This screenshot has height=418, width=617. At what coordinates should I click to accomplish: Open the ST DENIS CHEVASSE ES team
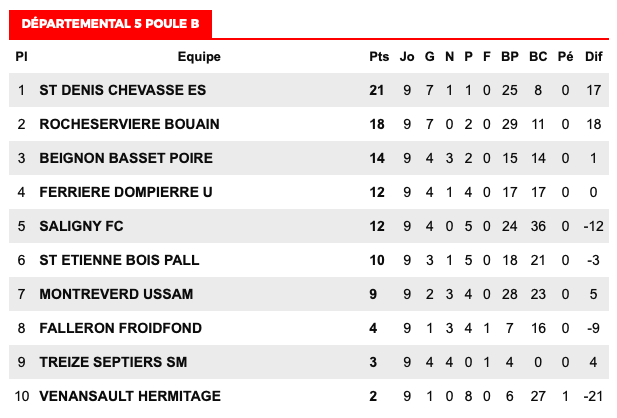click(x=122, y=90)
